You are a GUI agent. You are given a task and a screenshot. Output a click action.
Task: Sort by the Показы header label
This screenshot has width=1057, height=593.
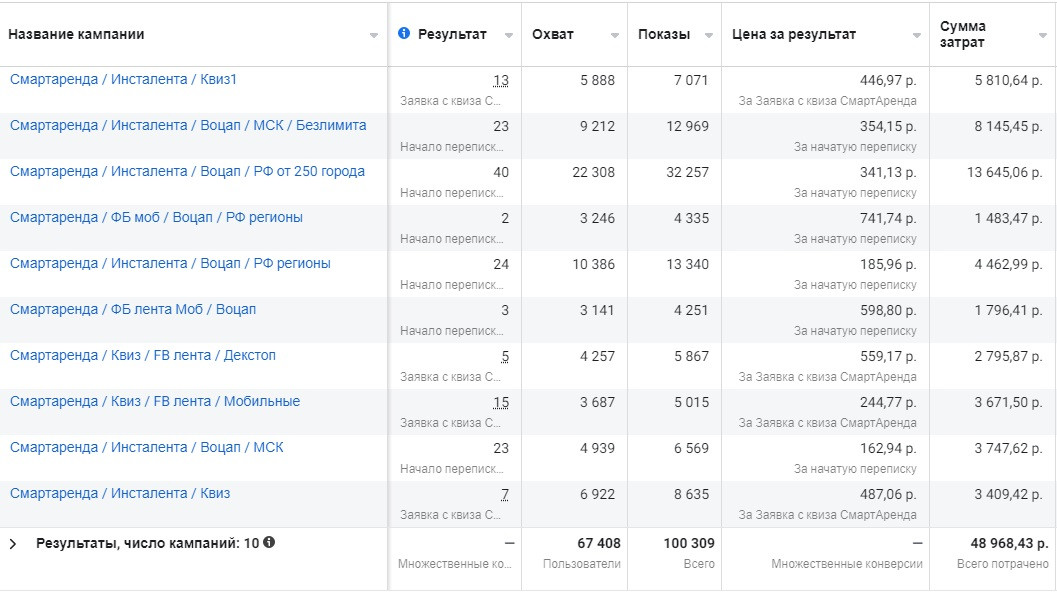coord(664,34)
